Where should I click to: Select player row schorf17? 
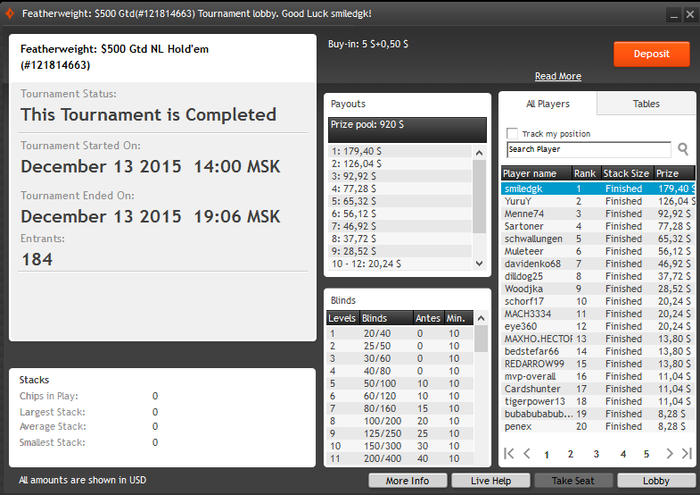tap(598, 301)
